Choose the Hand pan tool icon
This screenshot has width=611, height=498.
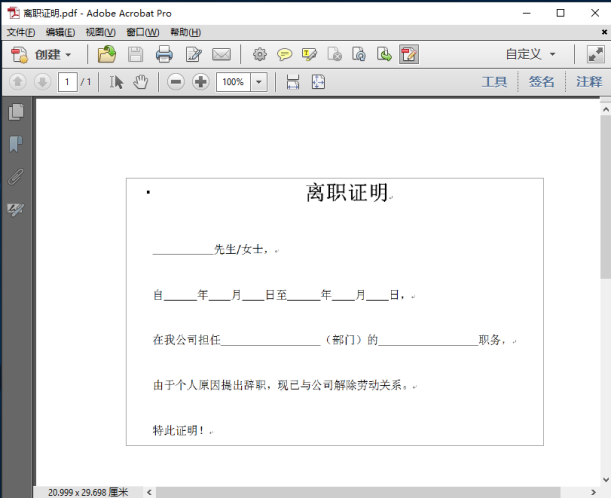click(x=141, y=82)
